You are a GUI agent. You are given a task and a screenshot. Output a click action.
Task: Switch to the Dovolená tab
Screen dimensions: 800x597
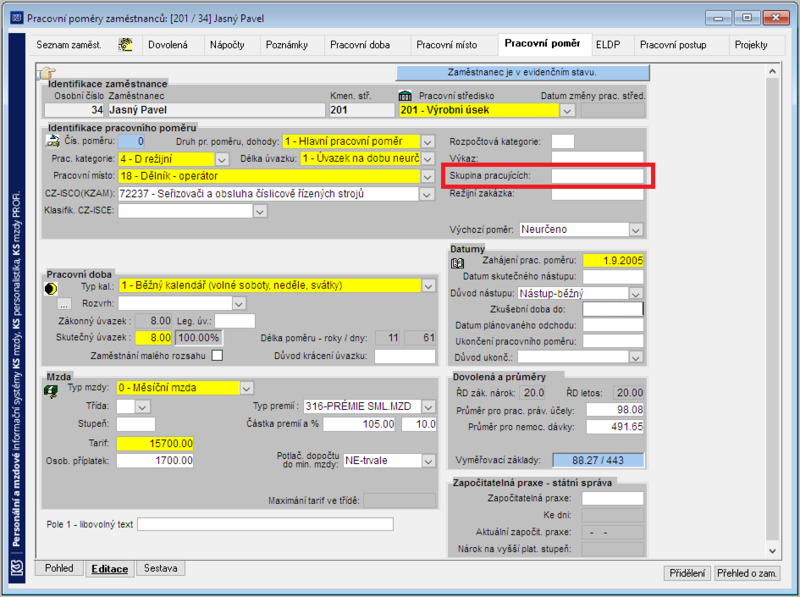pos(168,45)
